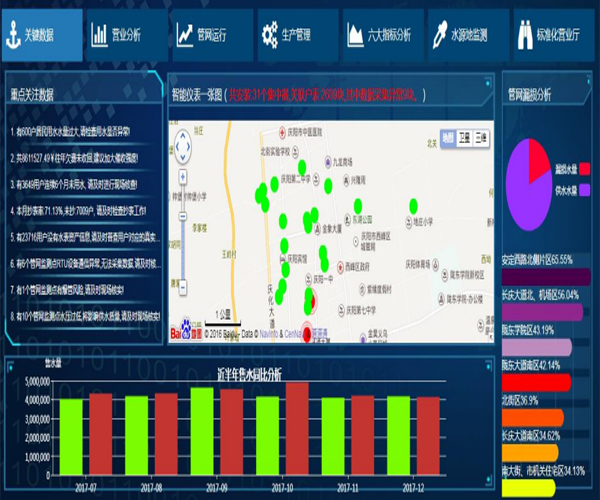Click the 金象大厦 building icon on map

[x=318, y=229]
